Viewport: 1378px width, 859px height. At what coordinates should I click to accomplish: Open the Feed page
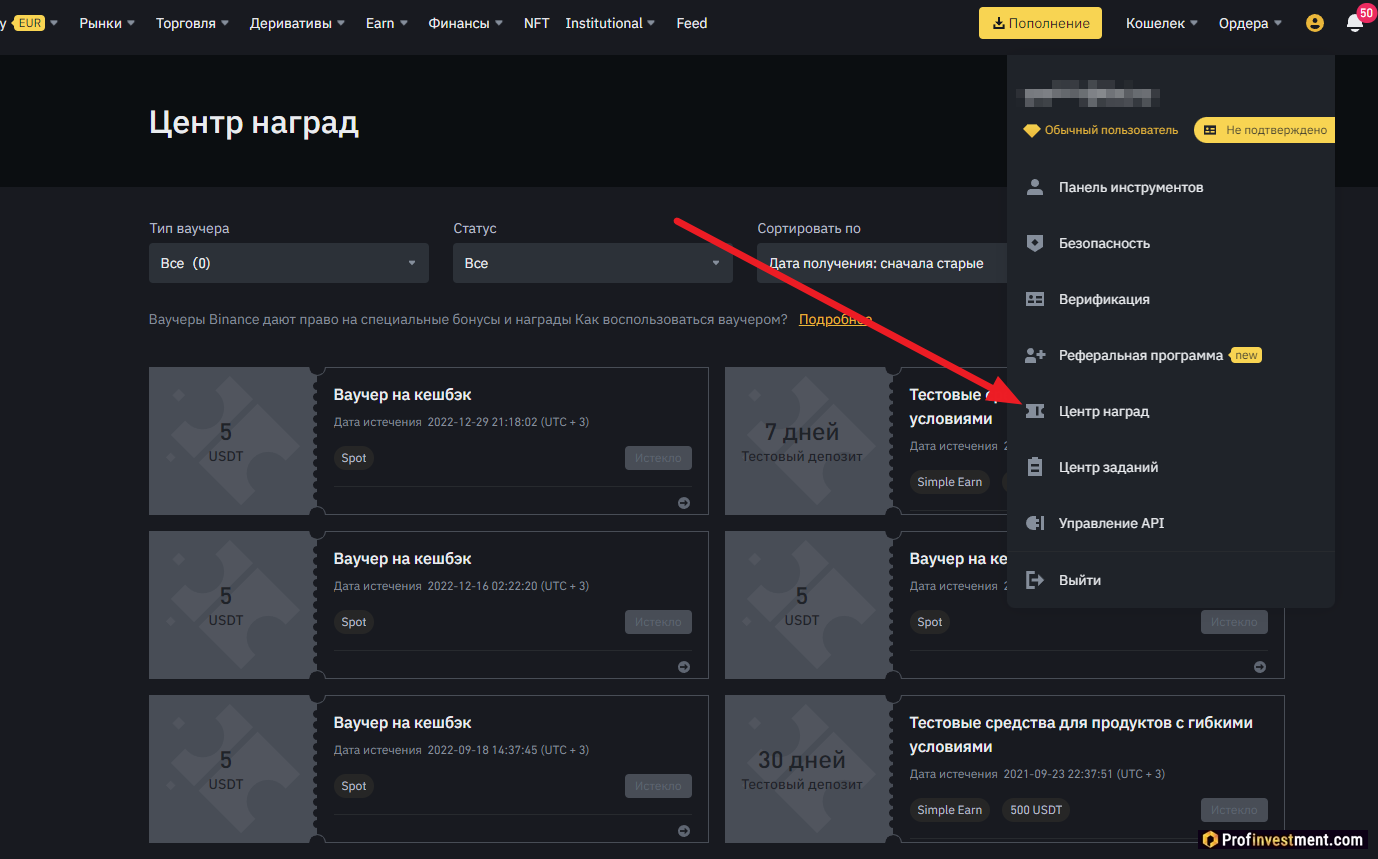click(x=691, y=23)
